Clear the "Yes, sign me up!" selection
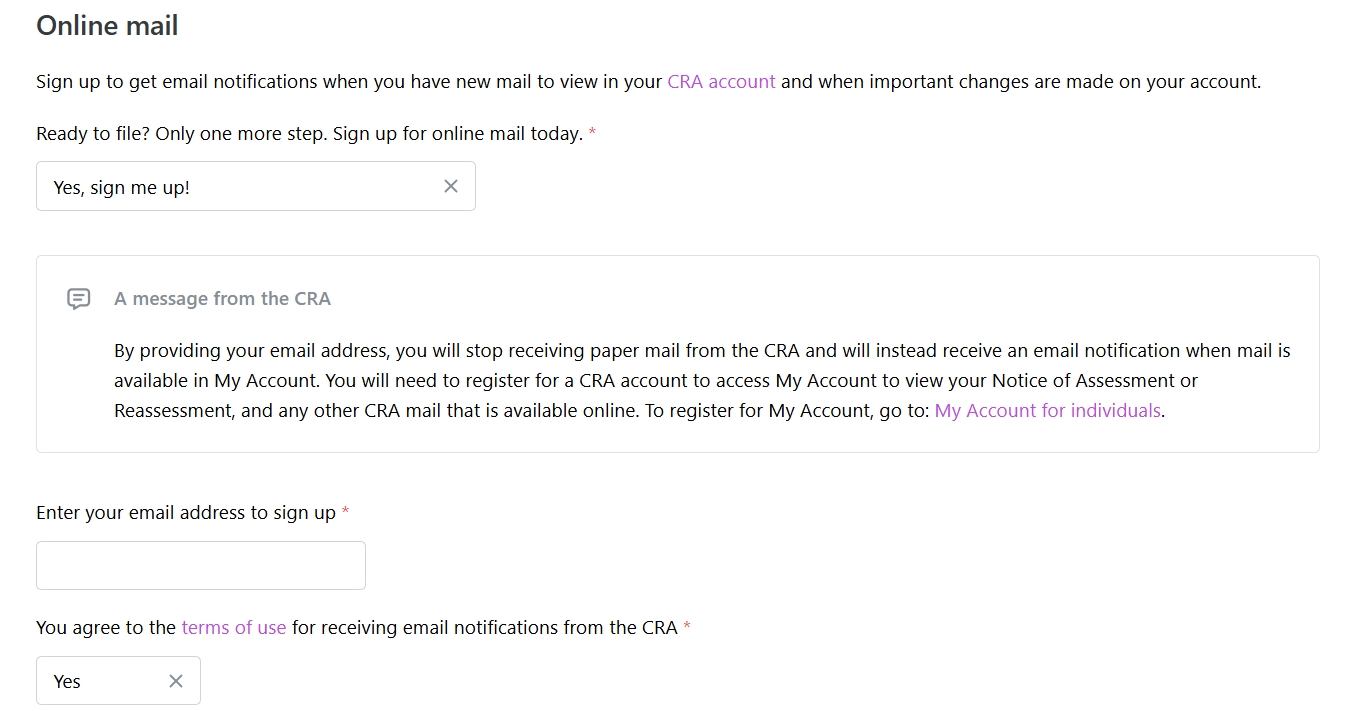1347x711 pixels. [x=451, y=186]
